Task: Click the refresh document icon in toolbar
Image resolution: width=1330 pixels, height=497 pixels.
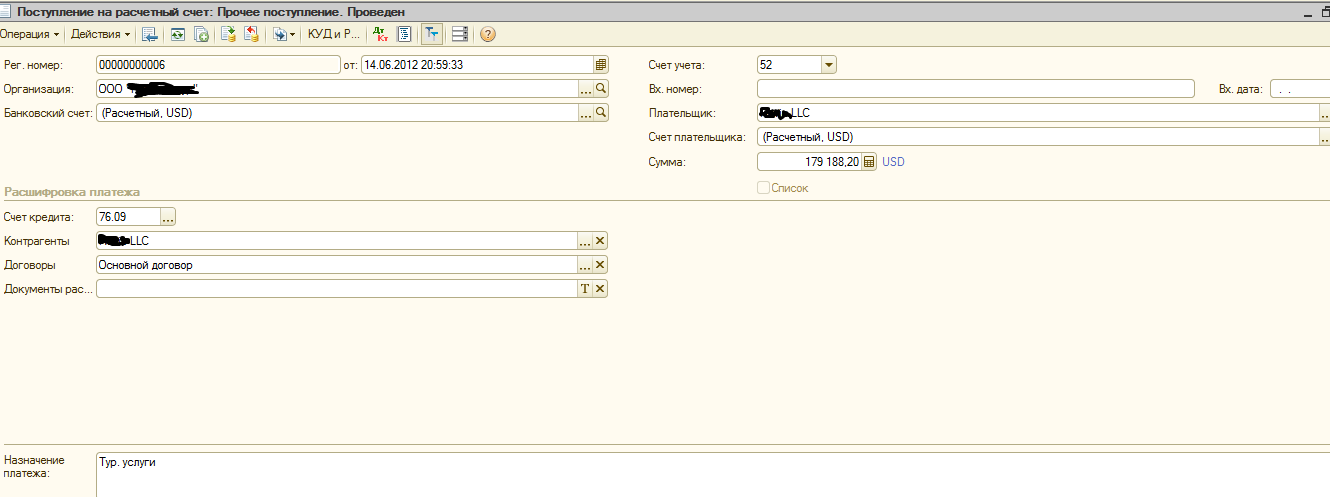Action: [177, 34]
